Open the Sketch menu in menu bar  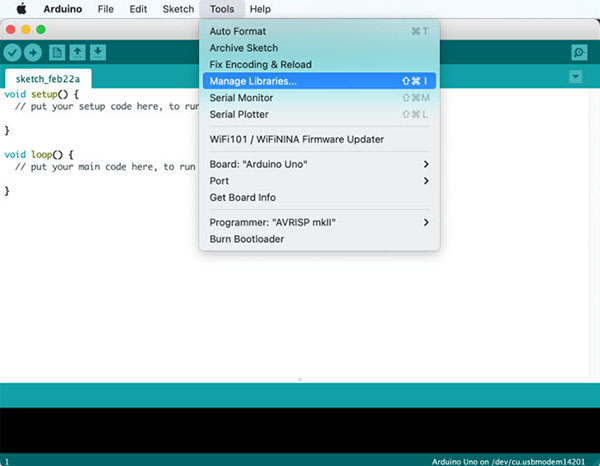(x=178, y=9)
